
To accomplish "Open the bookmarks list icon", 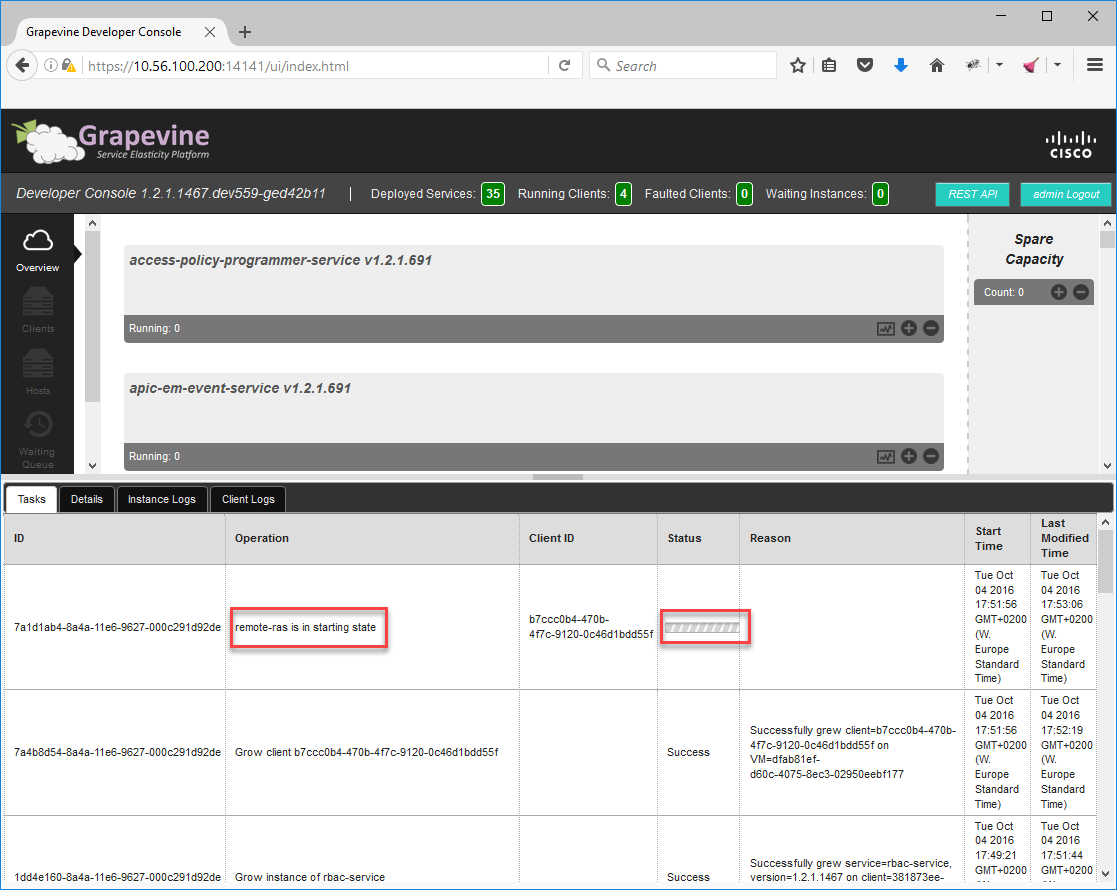I will pyautogui.click(x=829, y=66).
